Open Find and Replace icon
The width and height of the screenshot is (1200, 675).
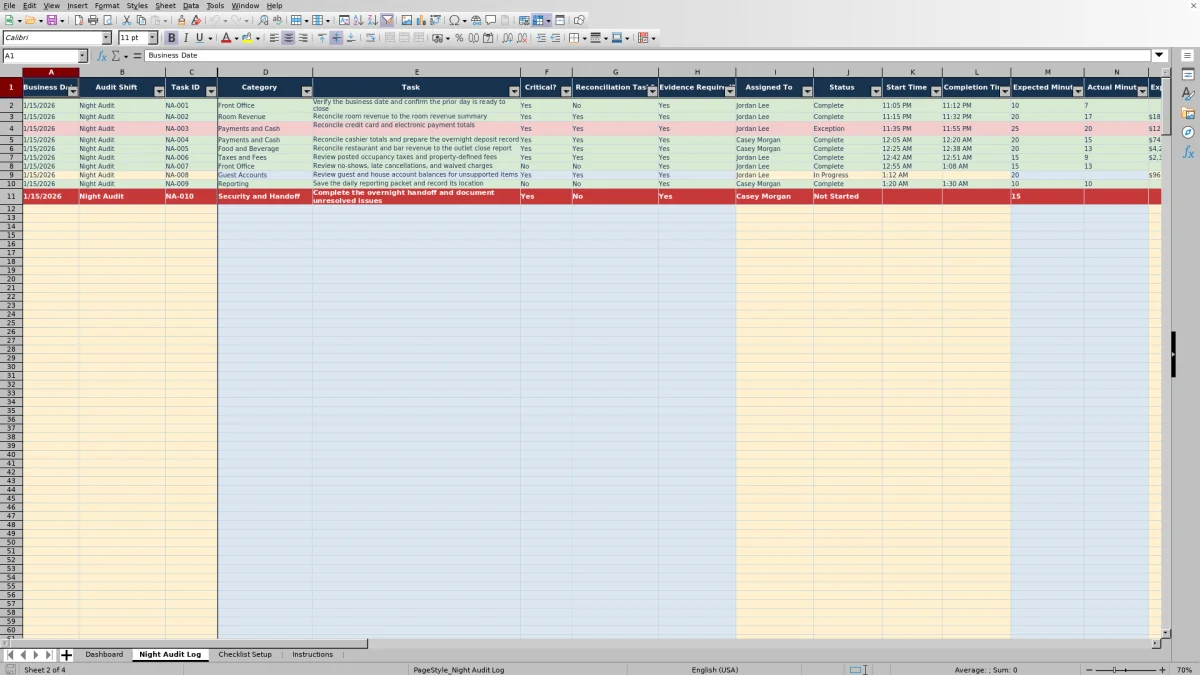coord(263,20)
